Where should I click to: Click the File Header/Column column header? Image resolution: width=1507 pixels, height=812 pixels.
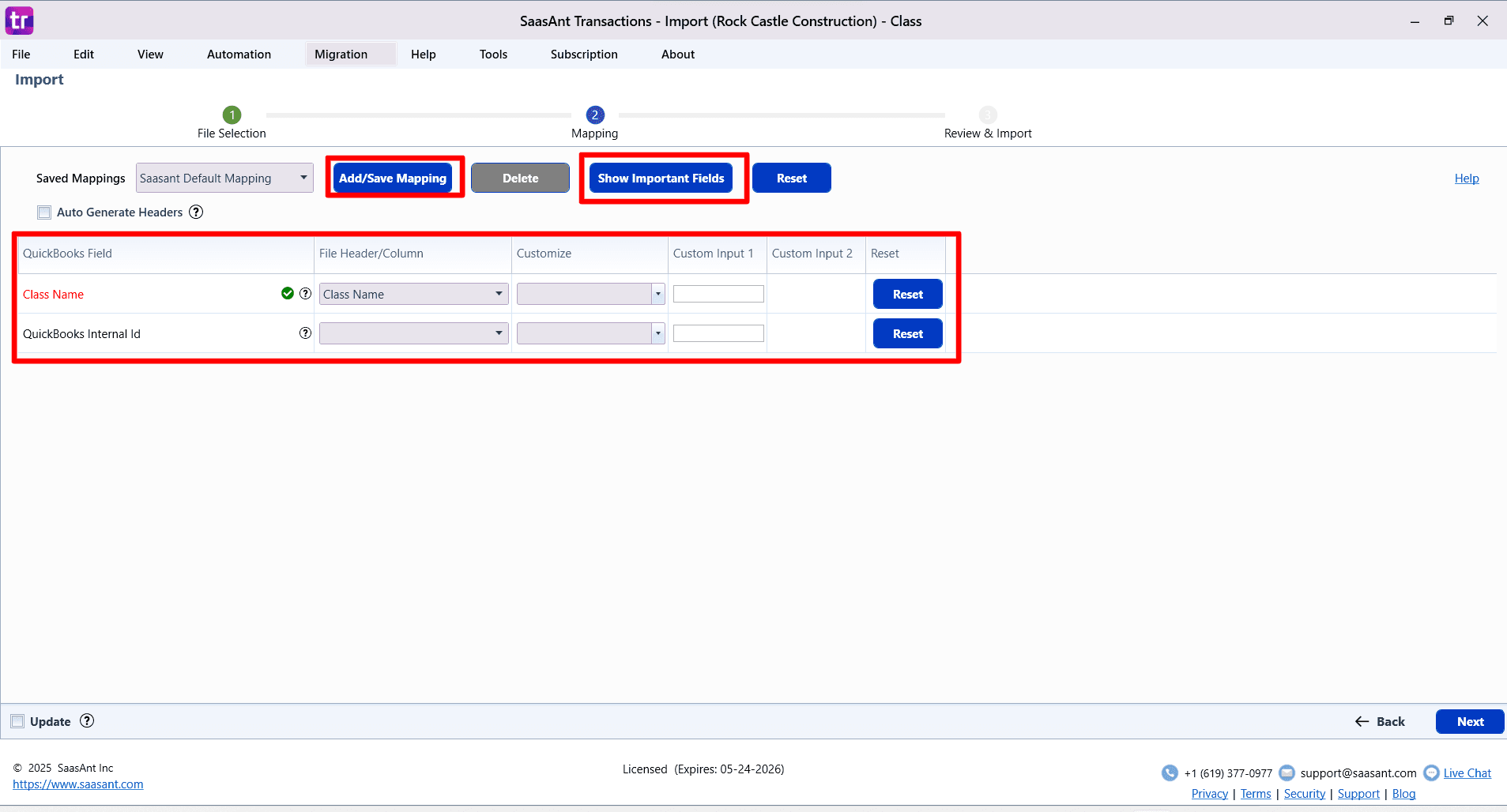[413, 254]
